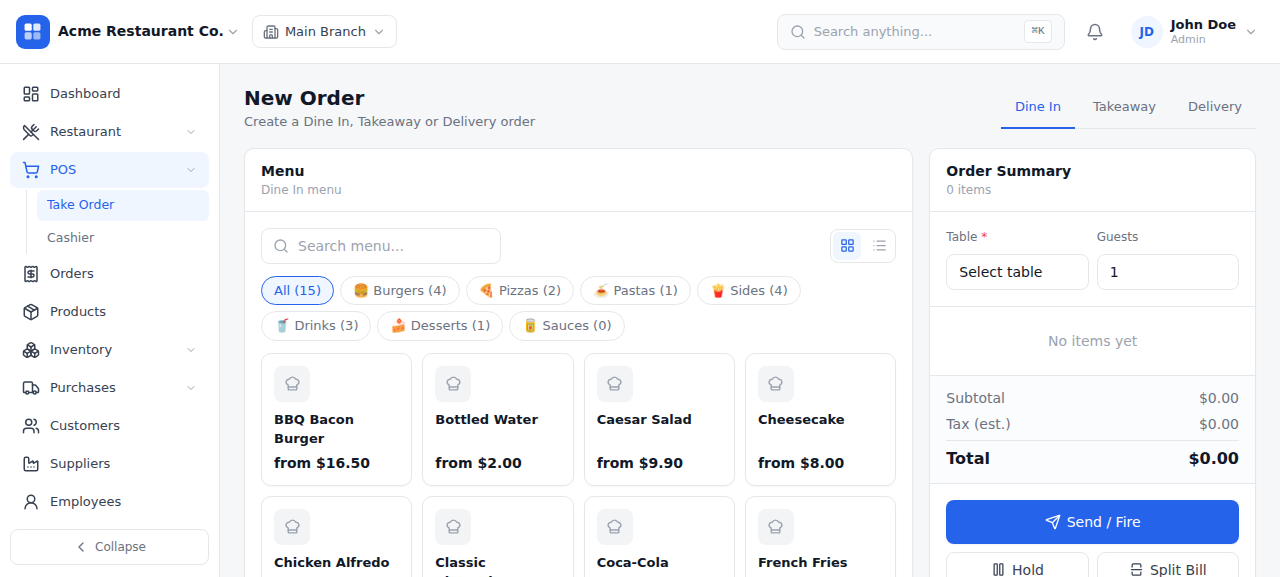The width and height of the screenshot is (1280, 577).
Task: Filter menu by Desserts (1)
Action: 440,326
